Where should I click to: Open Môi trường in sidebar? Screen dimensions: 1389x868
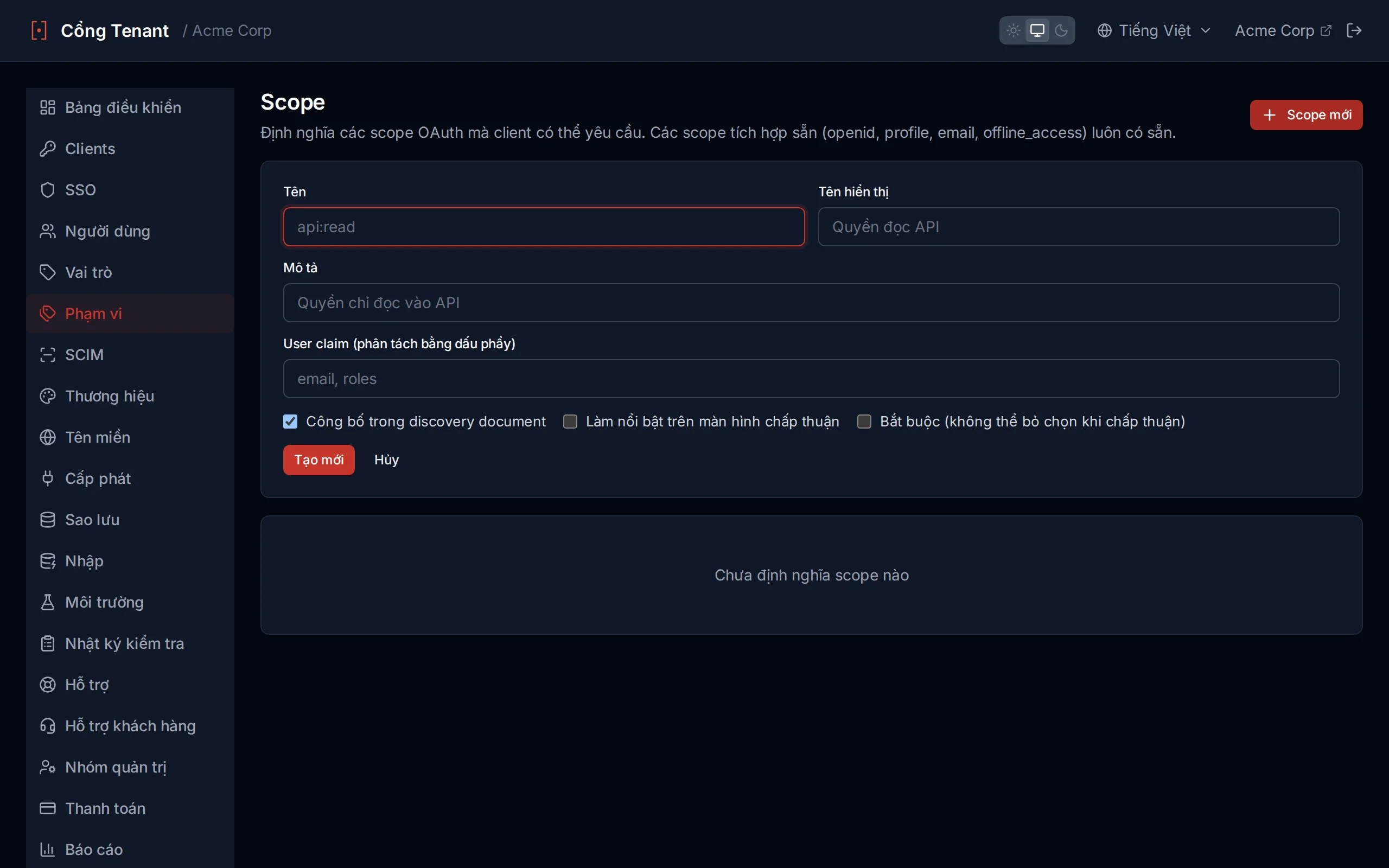[130, 602]
